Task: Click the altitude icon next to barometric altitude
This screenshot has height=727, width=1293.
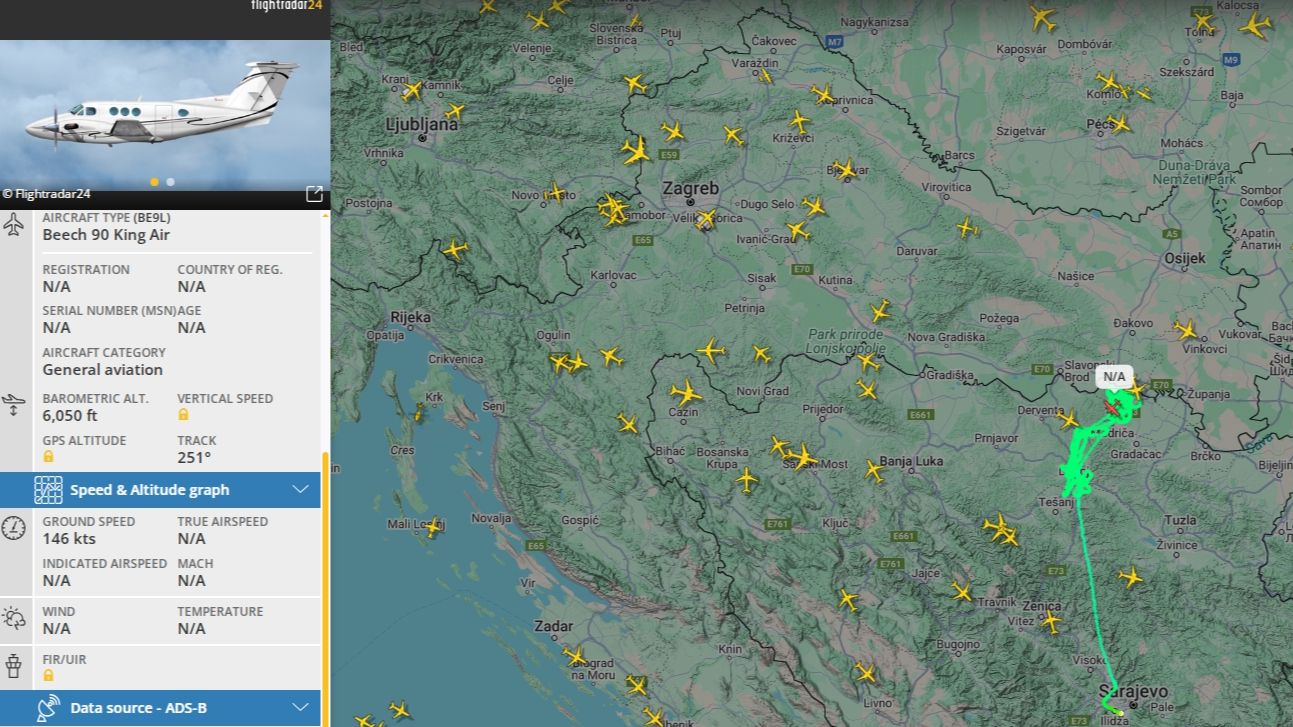Action: 14,406
